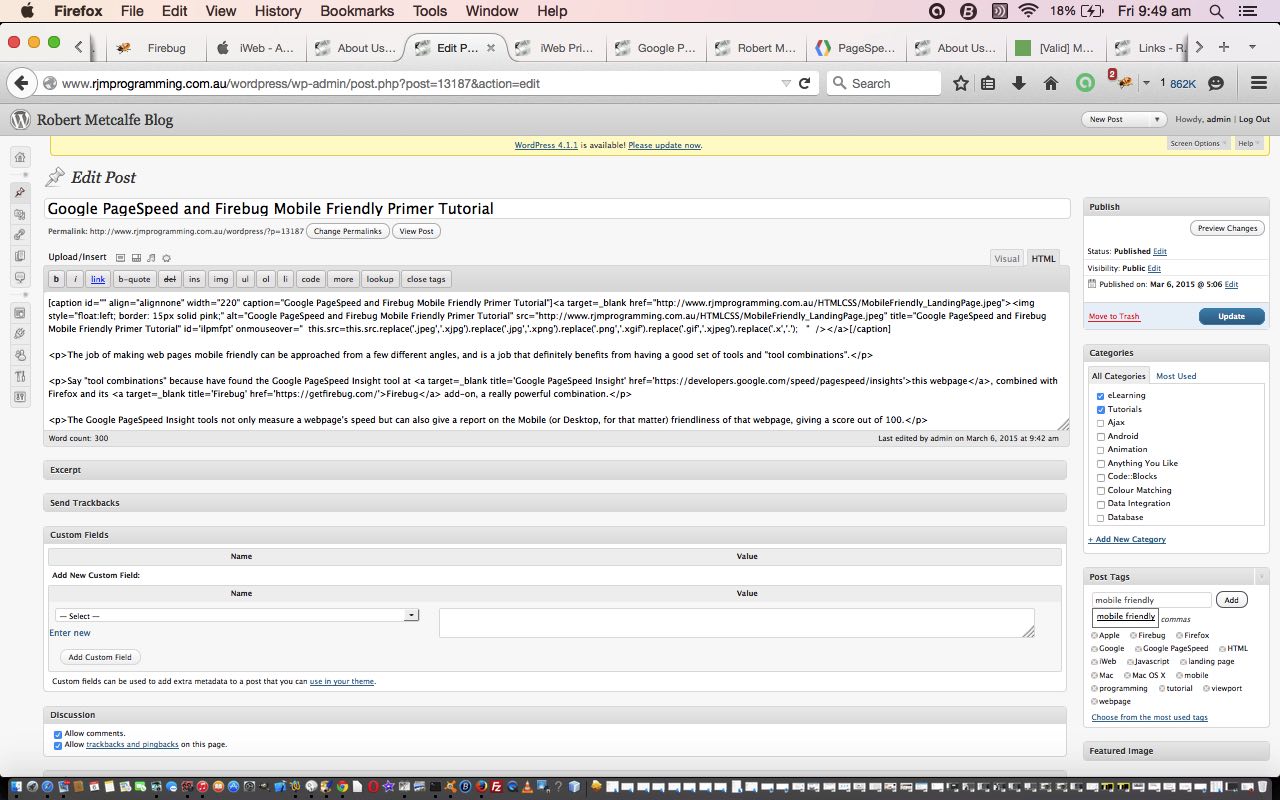Click the Update button
This screenshot has height=800, width=1280.
(x=1231, y=316)
